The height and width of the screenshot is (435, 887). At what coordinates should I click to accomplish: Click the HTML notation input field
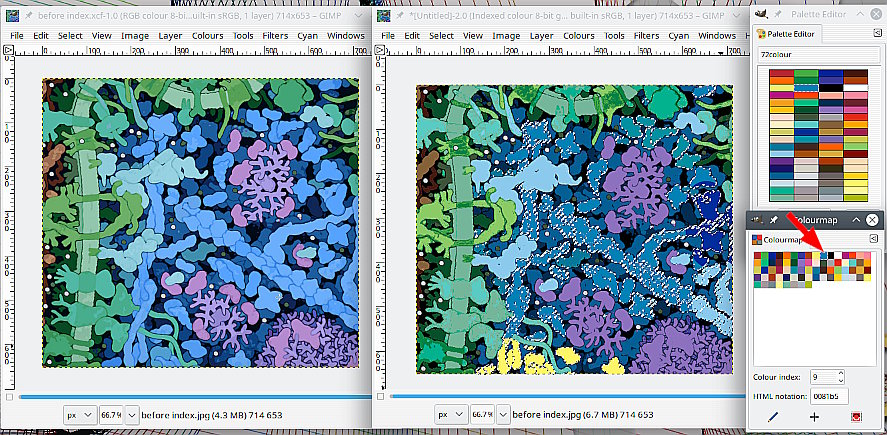click(x=829, y=396)
